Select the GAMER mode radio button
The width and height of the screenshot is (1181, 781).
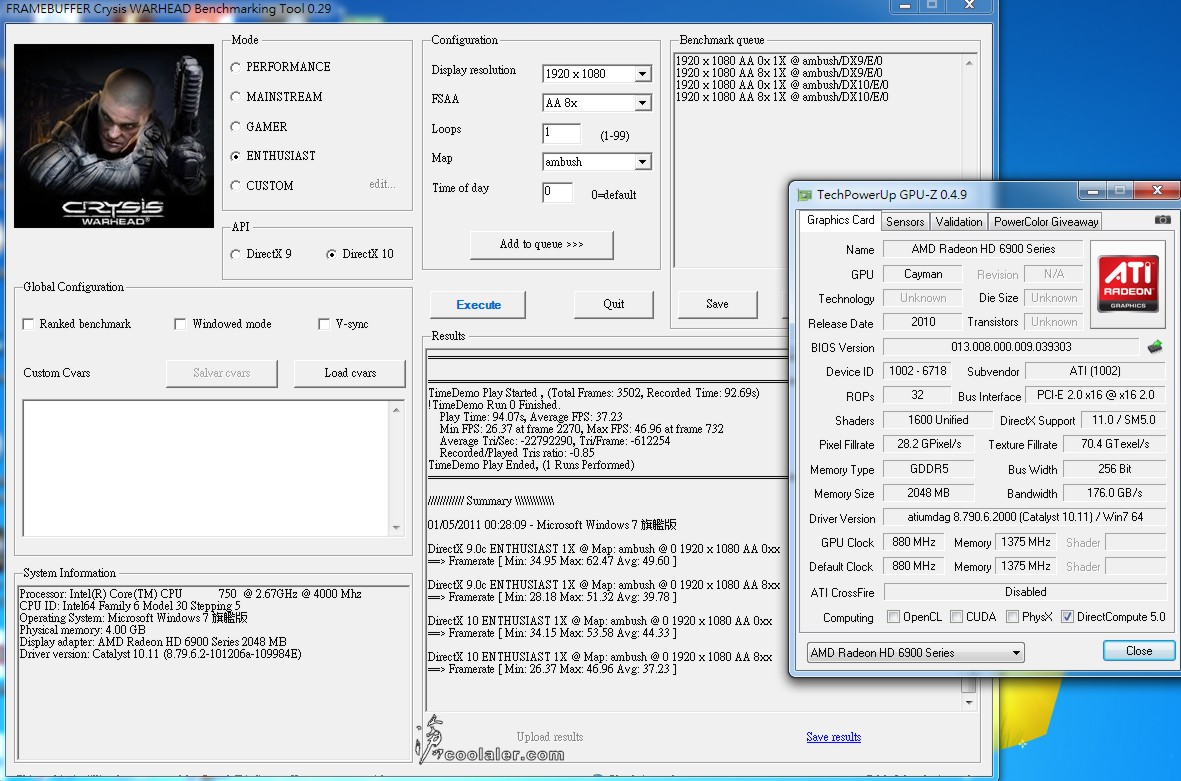click(236, 127)
